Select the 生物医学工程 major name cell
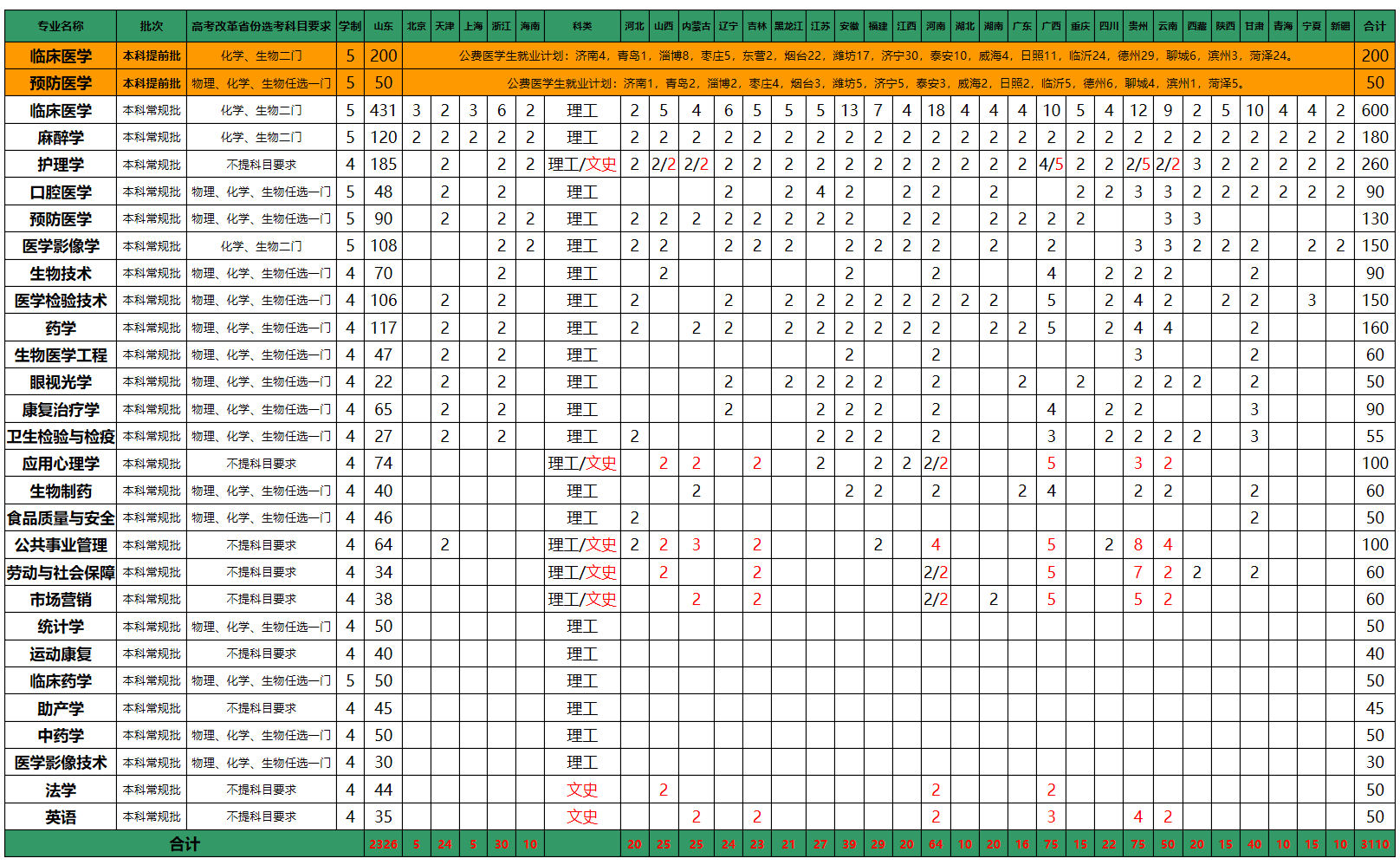Viewport: 1400px width, 865px height. (x=61, y=354)
